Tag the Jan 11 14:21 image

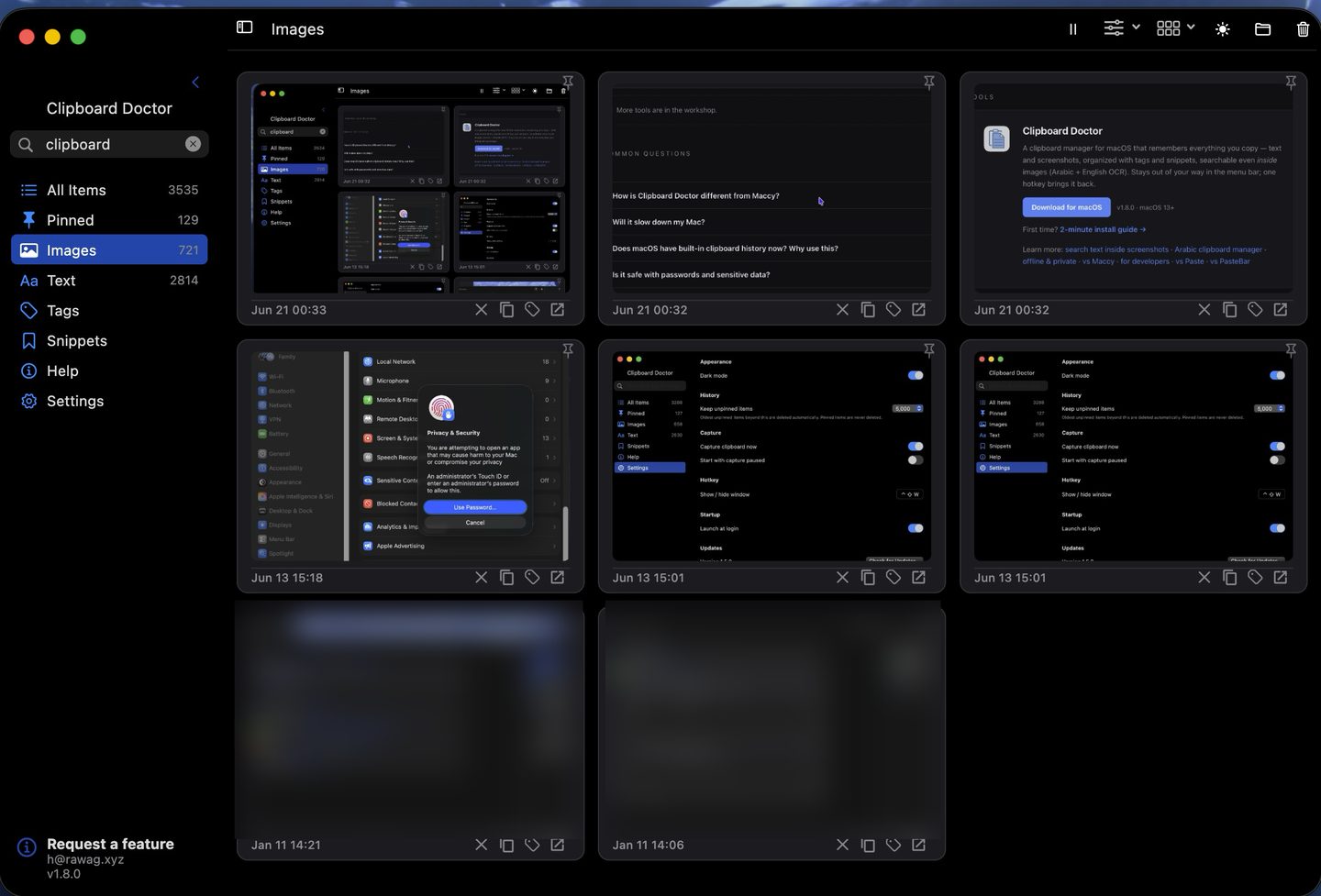532,845
